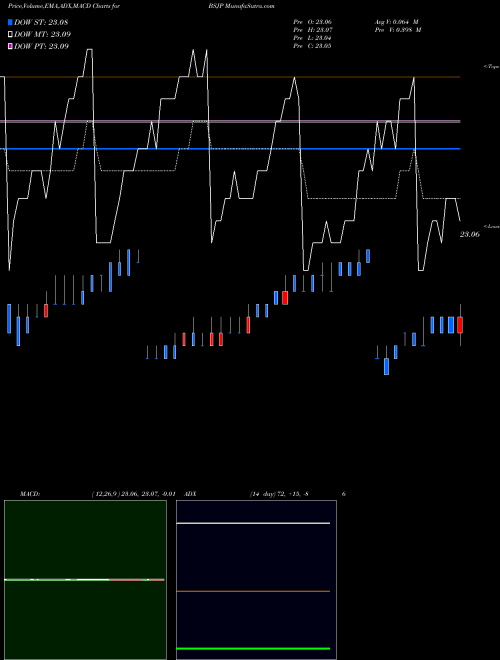Click the last red candlestick at chart's right edge
The height and width of the screenshot is (660, 500).
460,325
